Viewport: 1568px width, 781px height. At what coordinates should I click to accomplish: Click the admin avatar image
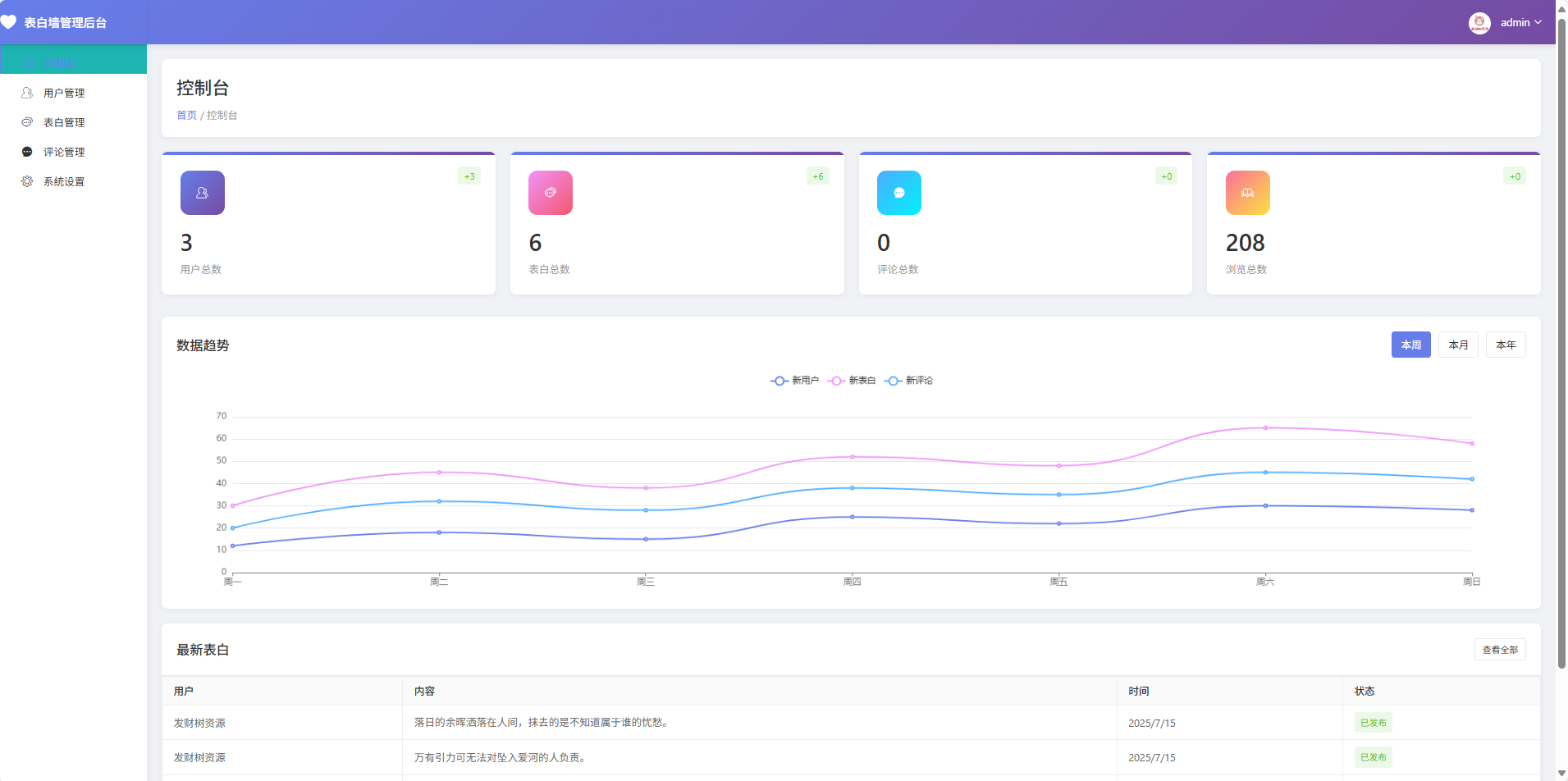1479,23
